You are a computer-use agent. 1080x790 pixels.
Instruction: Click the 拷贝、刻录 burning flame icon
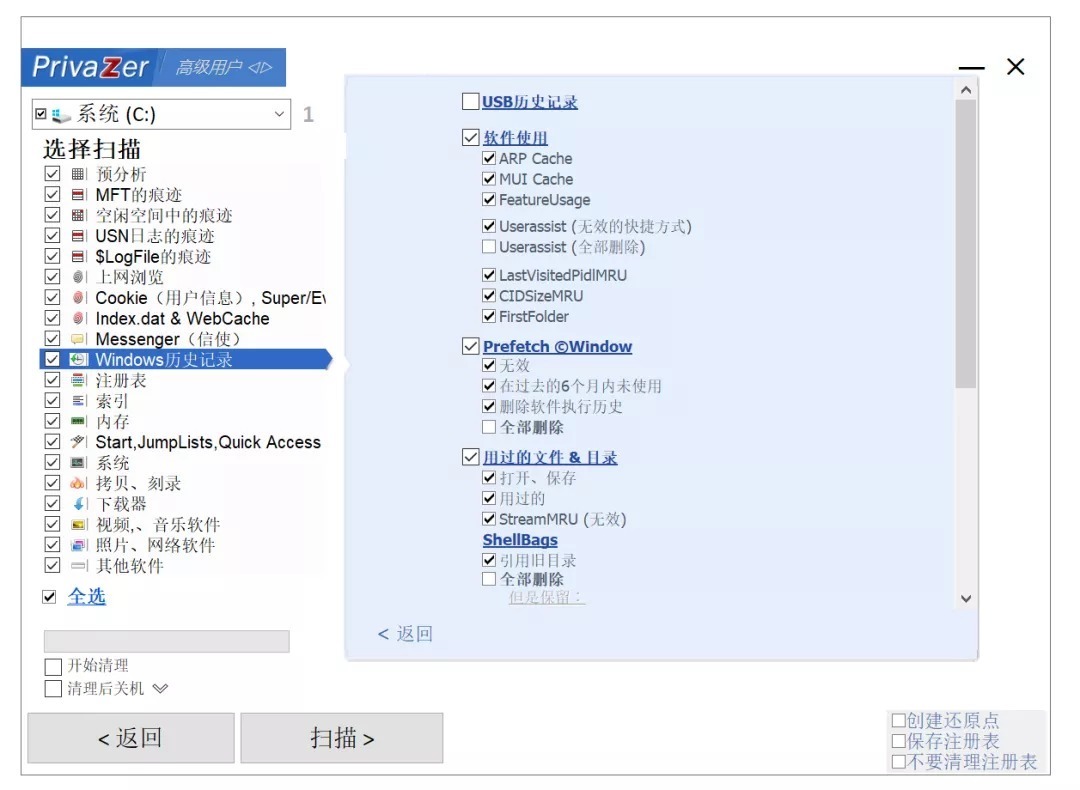[79, 484]
